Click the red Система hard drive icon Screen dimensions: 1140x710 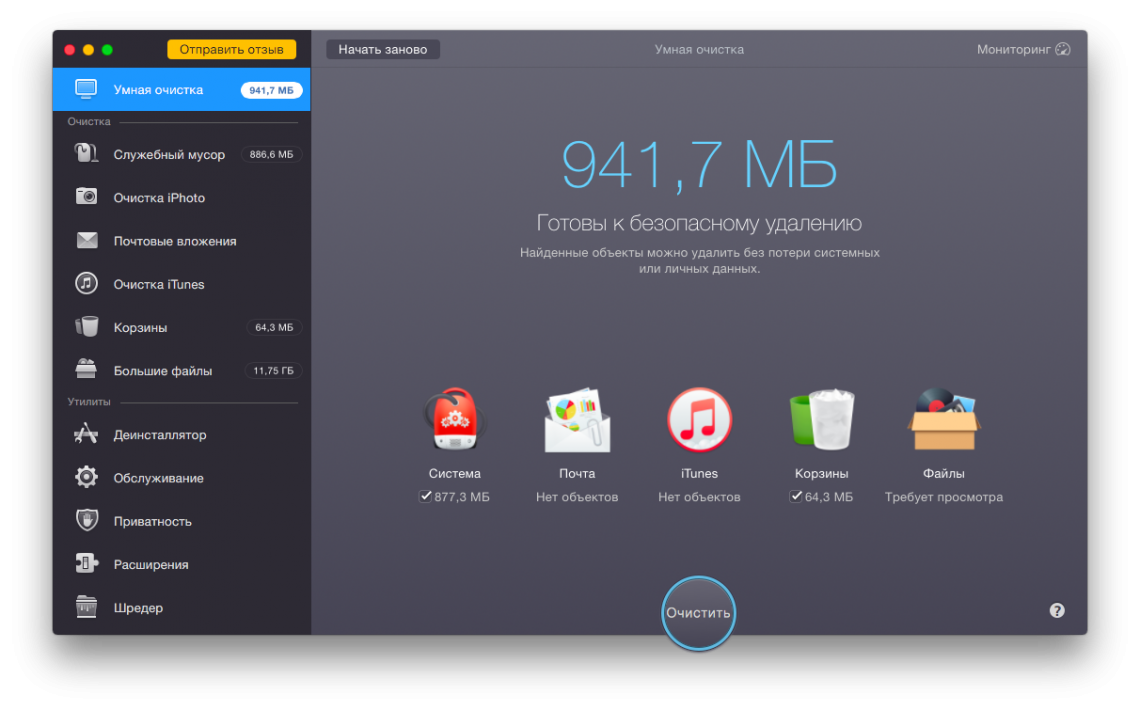(454, 418)
